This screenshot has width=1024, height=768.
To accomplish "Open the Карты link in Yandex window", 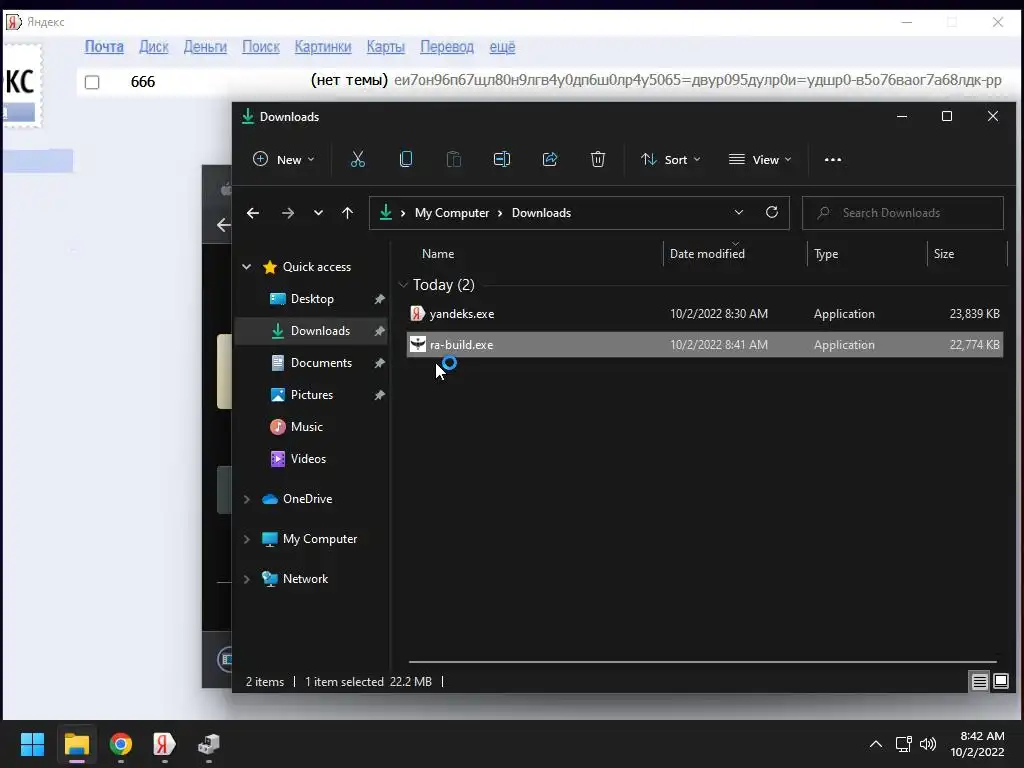I will click(385, 47).
